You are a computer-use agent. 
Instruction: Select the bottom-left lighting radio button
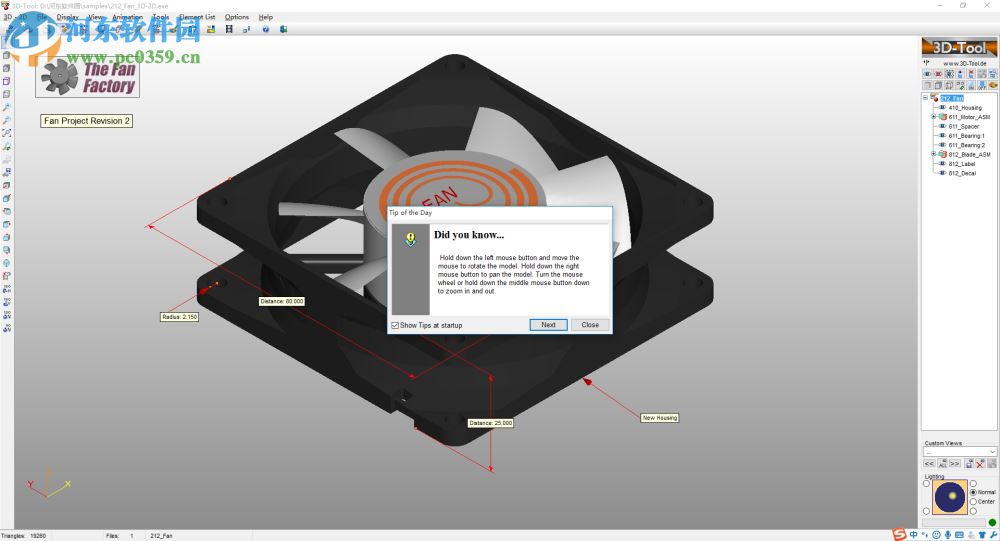tap(926, 511)
